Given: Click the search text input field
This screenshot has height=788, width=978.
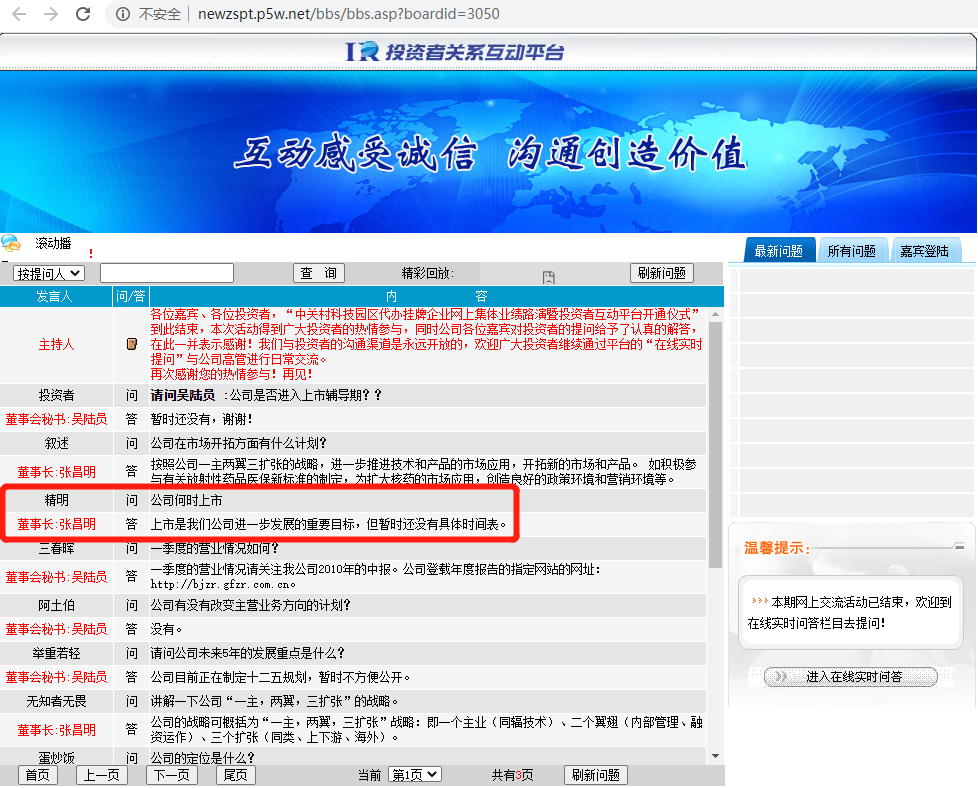Looking at the screenshot, I should tap(166, 273).
